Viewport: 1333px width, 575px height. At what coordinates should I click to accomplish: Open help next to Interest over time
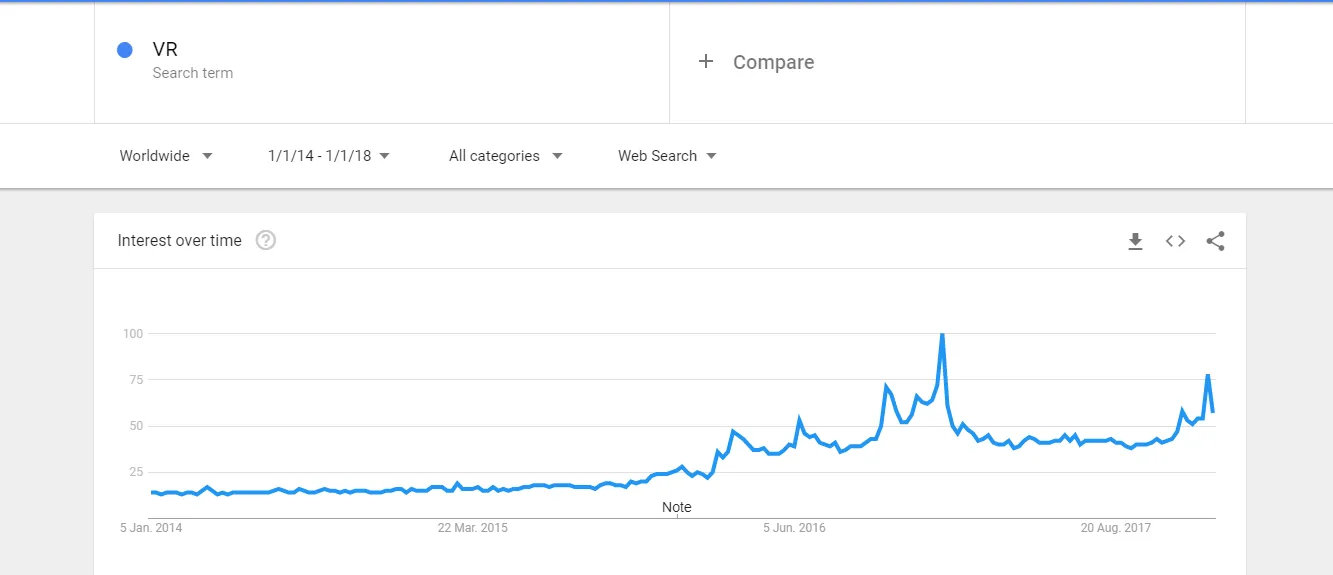point(265,240)
